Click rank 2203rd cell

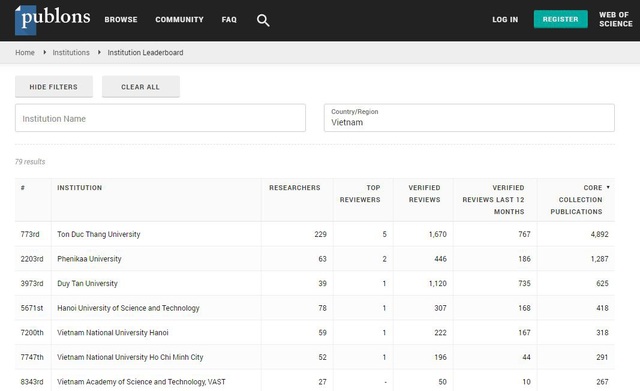tap(32, 259)
